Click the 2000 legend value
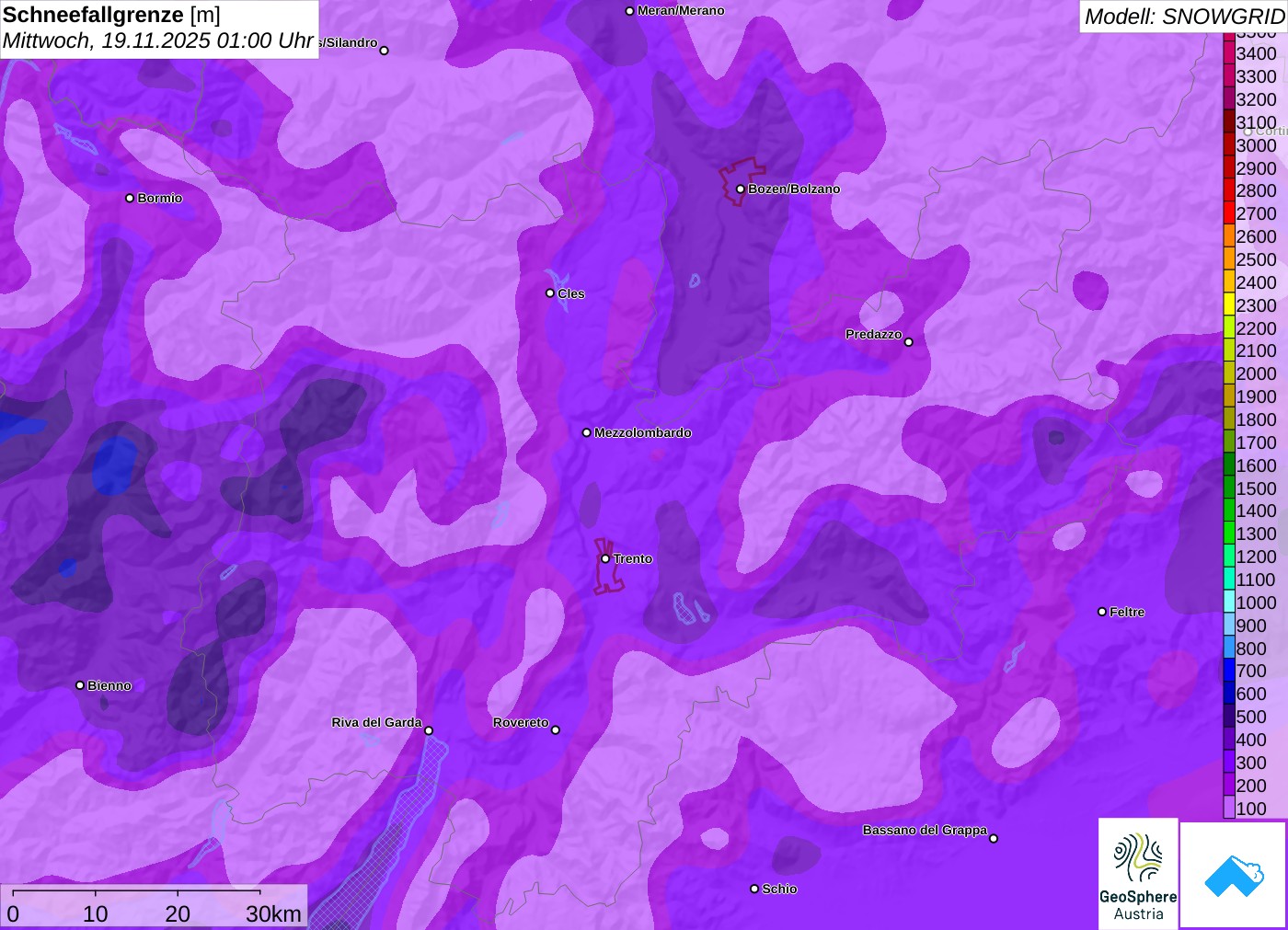Image resolution: width=1288 pixels, height=930 pixels. tap(1257, 373)
